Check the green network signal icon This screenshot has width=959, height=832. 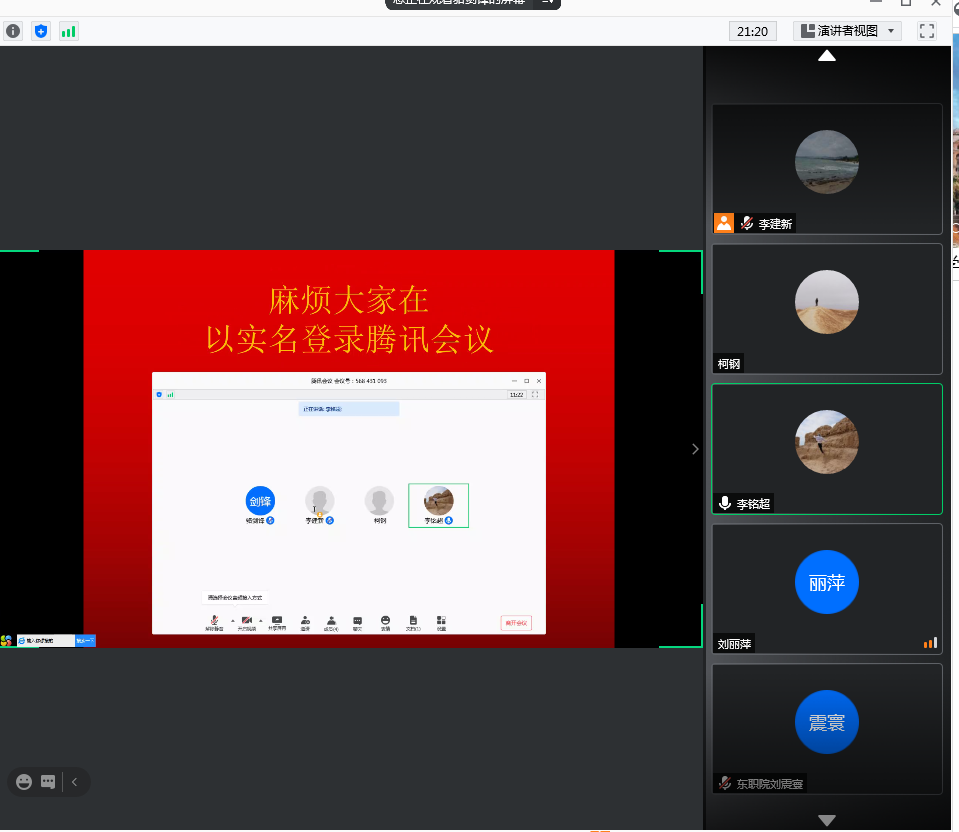pos(68,31)
